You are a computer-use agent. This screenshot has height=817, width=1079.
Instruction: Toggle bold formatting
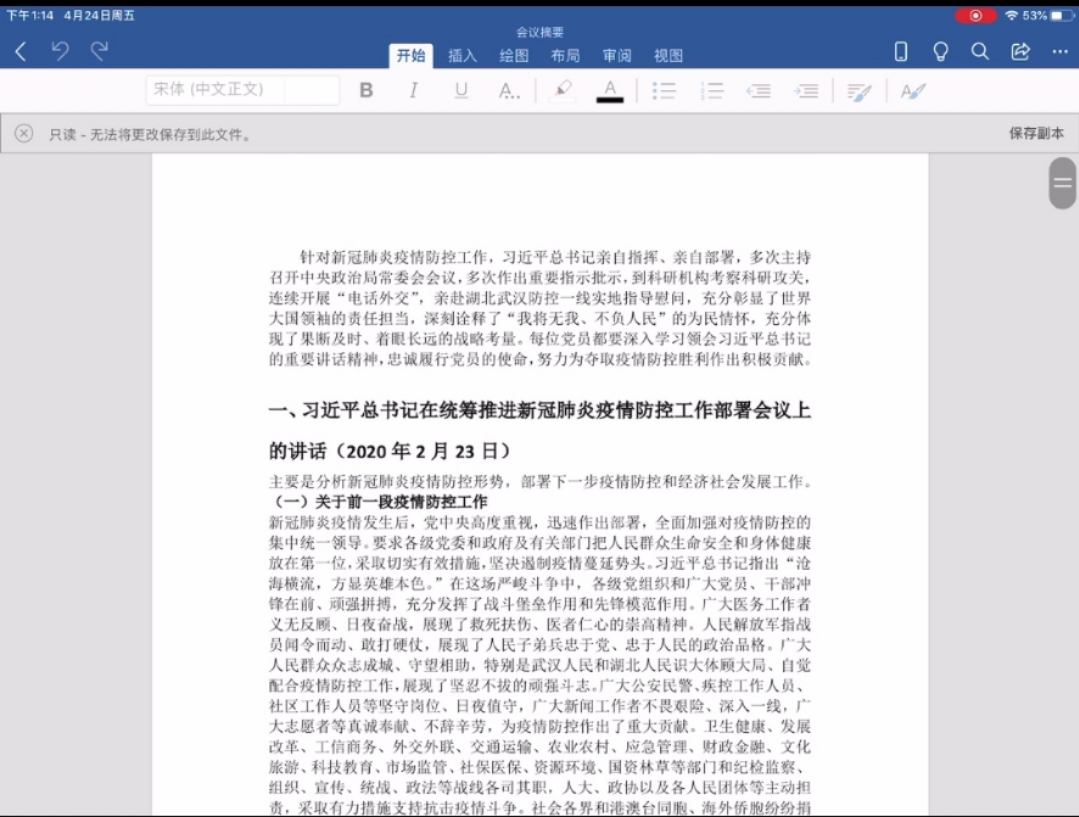(x=366, y=90)
